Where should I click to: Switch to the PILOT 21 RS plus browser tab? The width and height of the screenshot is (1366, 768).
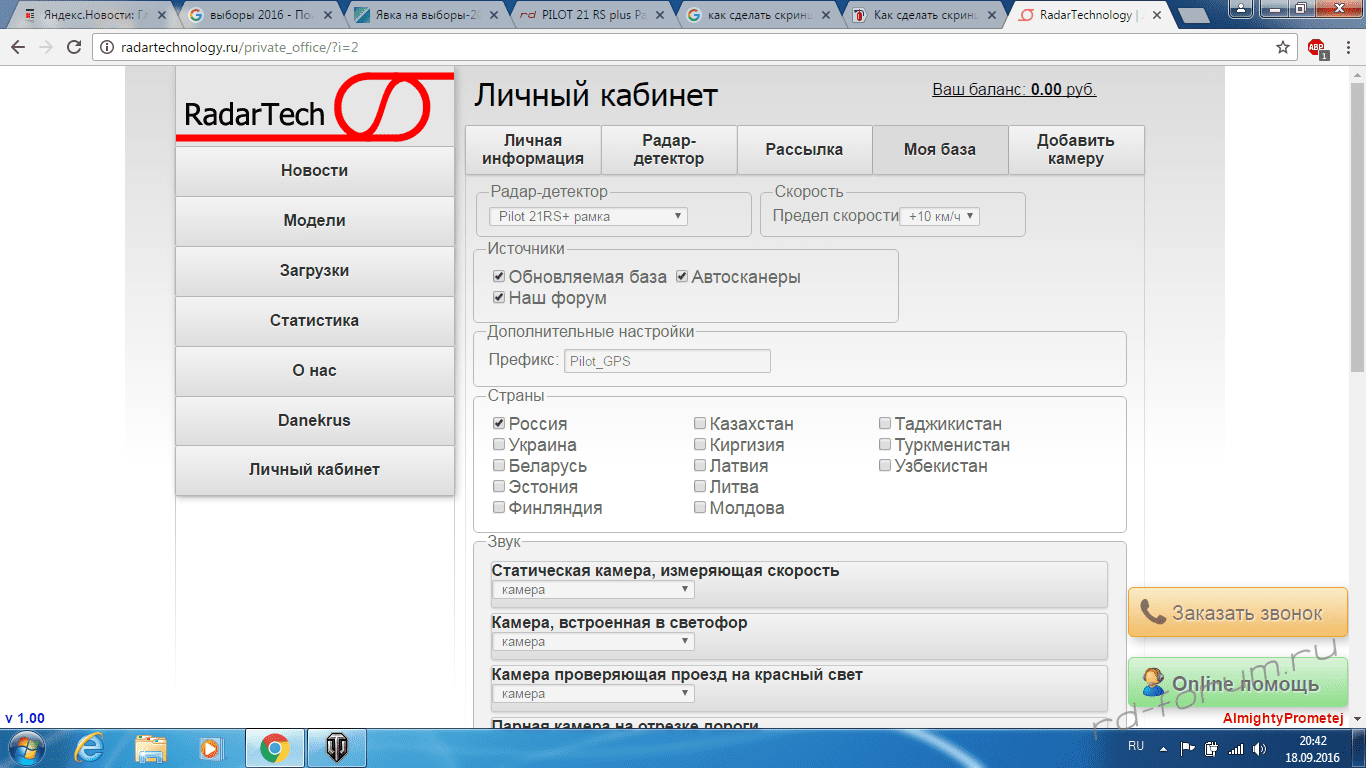(x=594, y=16)
